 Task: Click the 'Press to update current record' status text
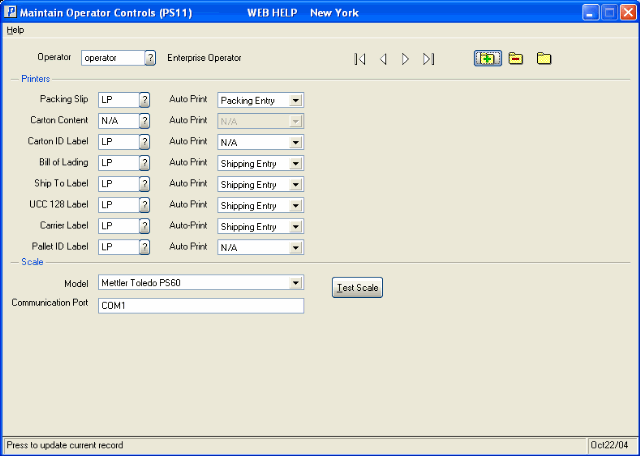(64, 445)
